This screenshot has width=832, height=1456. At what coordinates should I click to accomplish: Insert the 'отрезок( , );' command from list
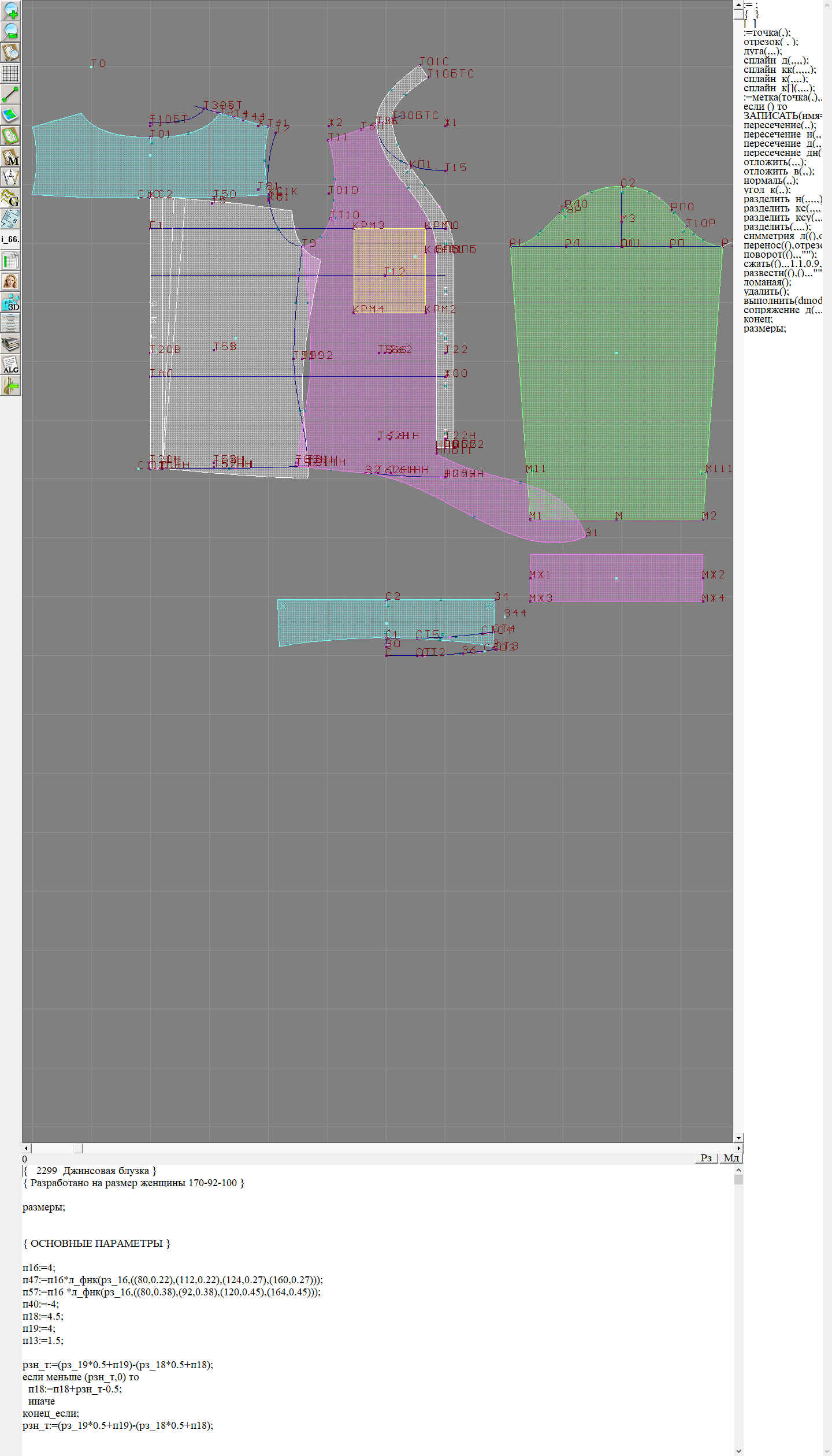[771, 42]
